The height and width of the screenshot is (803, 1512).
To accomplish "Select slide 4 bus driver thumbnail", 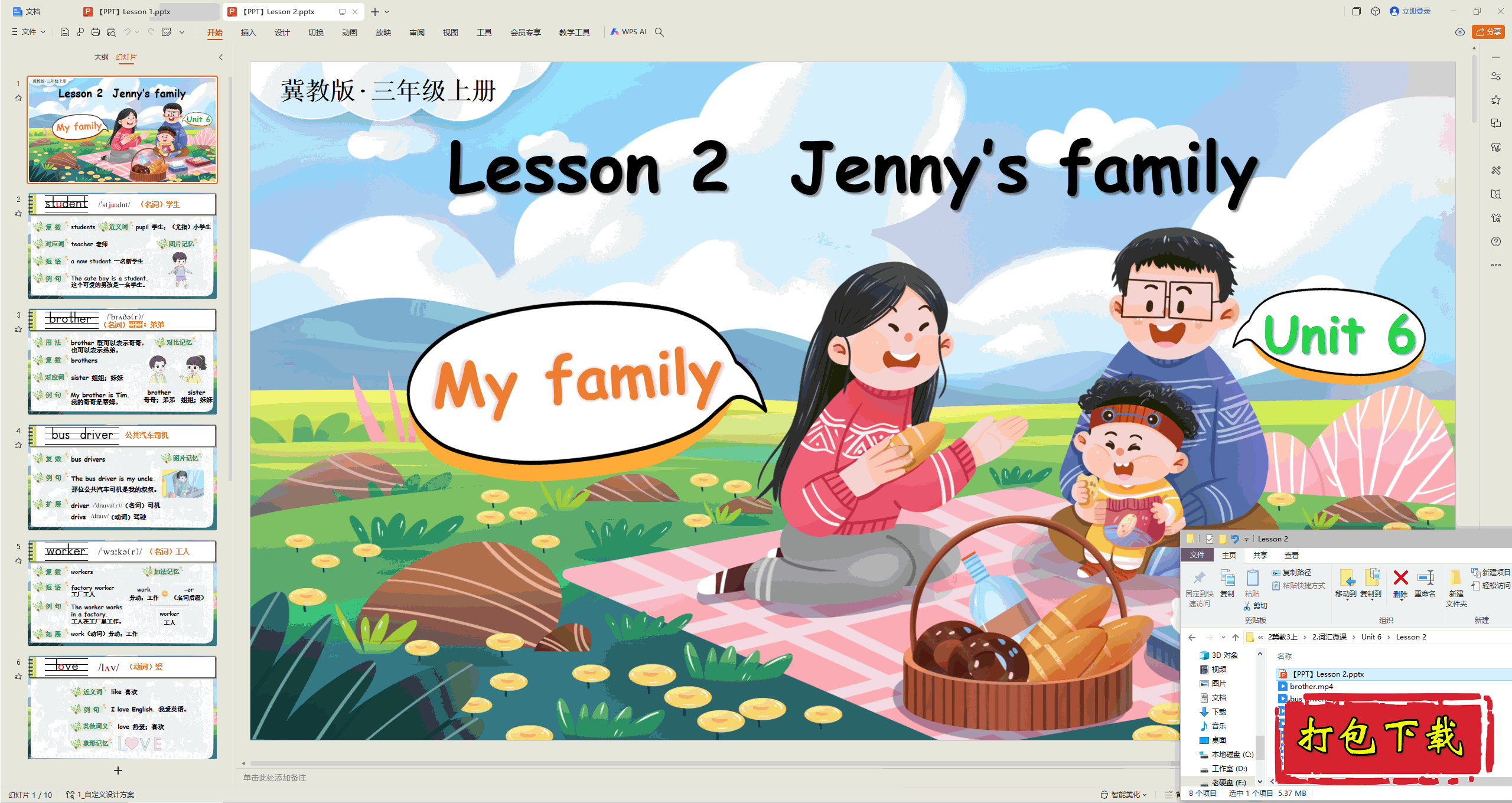I will pyautogui.click(x=122, y=478).
